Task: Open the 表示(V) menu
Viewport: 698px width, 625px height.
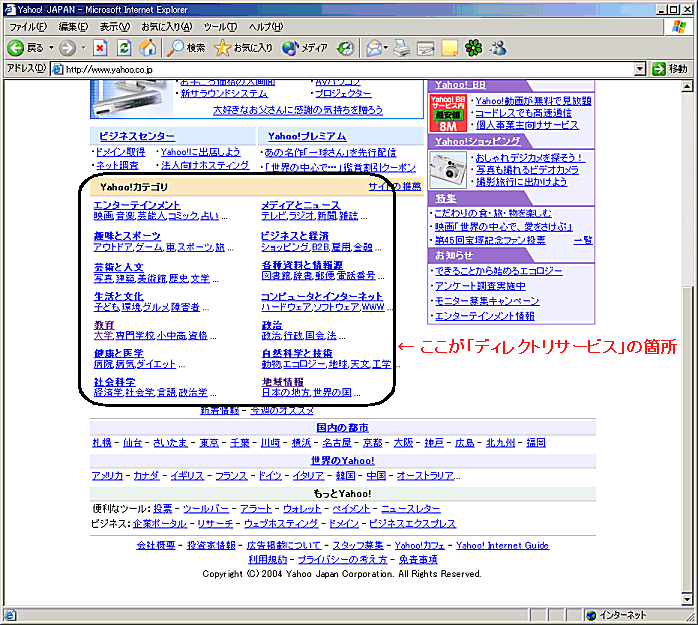Action: pos(115,27)
